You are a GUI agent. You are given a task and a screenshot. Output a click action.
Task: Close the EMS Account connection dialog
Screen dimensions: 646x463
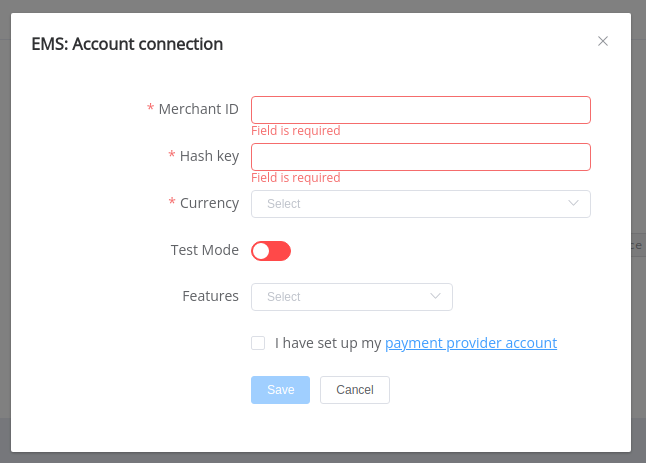(x=603, y=41)
